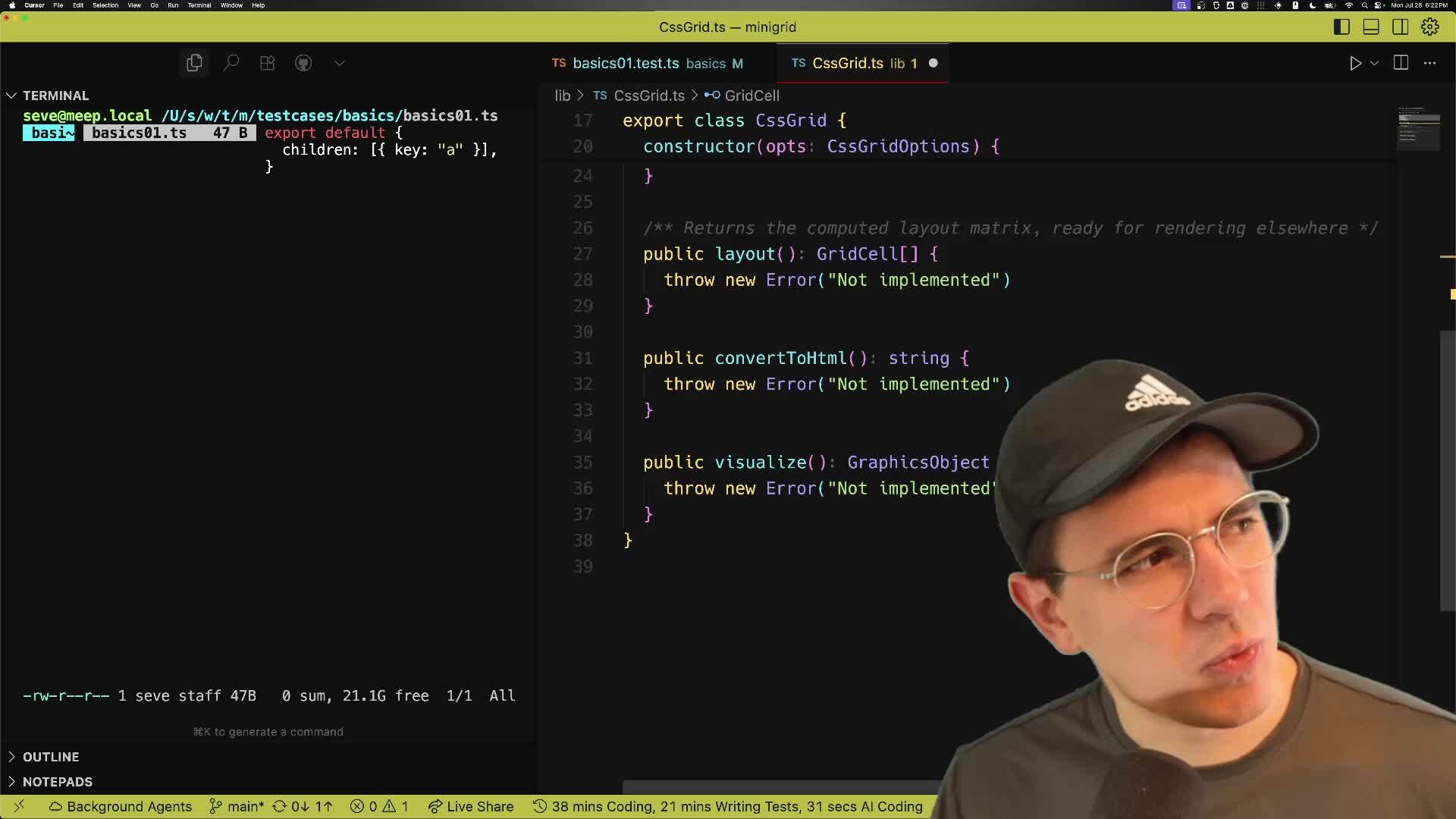Image resolution: width=1456 pixels, height=819 pixels.
Task: Click the 'basi~' highlighted directory in terminal
Action: [x=49, y=133]
